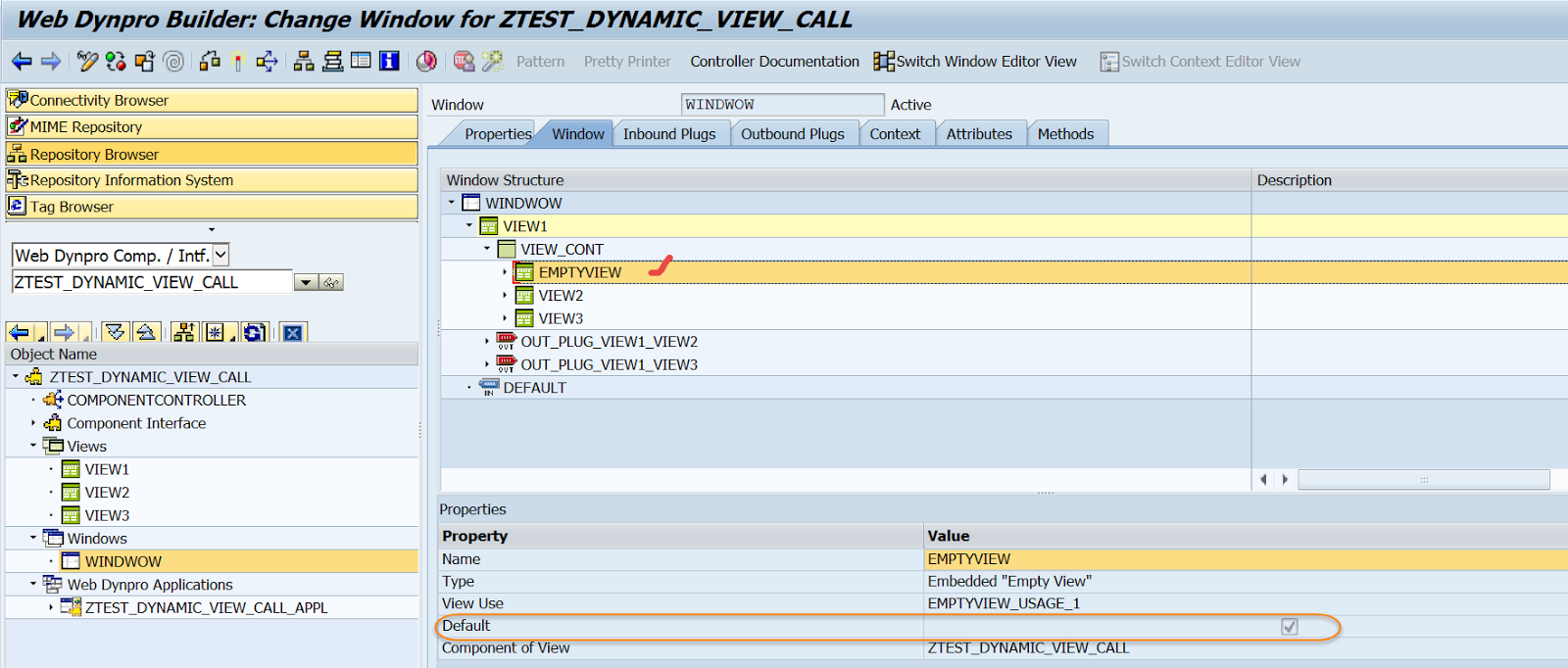Expand the VIEW2 node in Window Structure

tap(506, 296)
